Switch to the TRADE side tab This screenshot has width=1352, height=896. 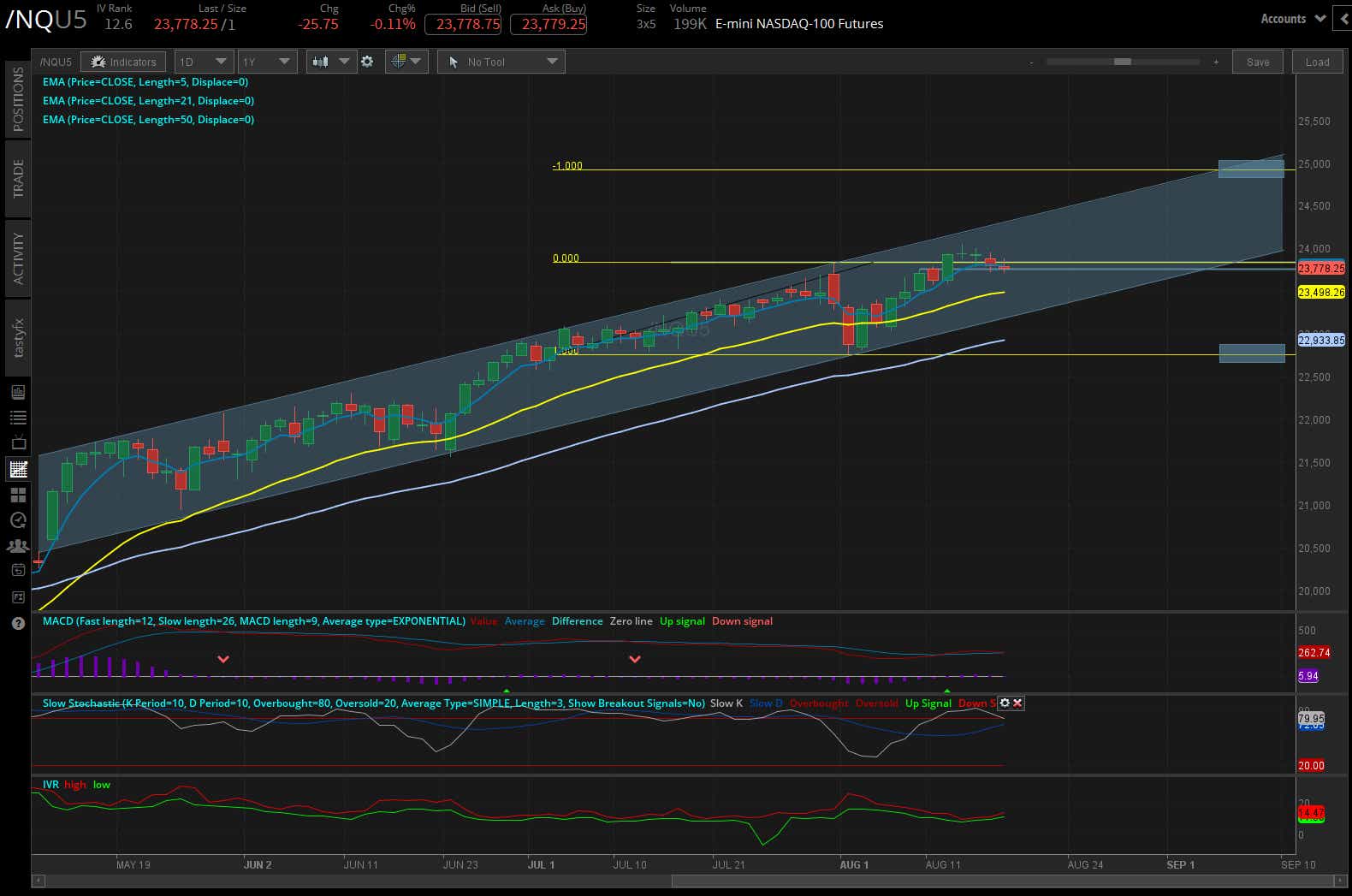coord(18,178)
